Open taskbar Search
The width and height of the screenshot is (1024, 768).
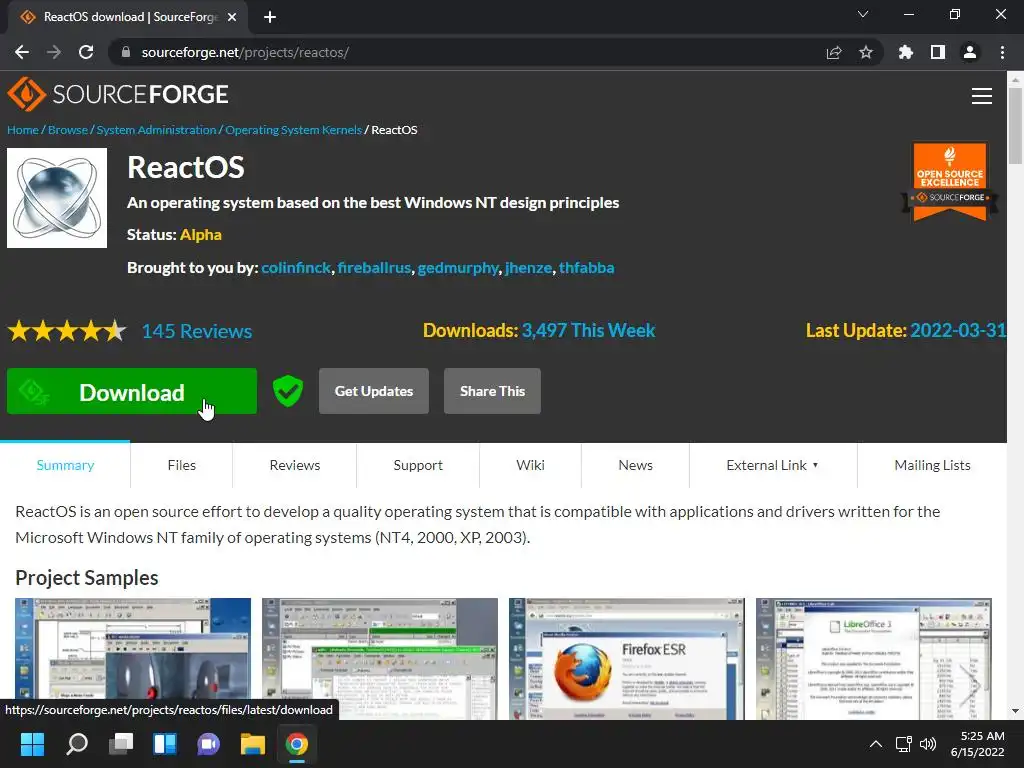[x=77, y=744]
